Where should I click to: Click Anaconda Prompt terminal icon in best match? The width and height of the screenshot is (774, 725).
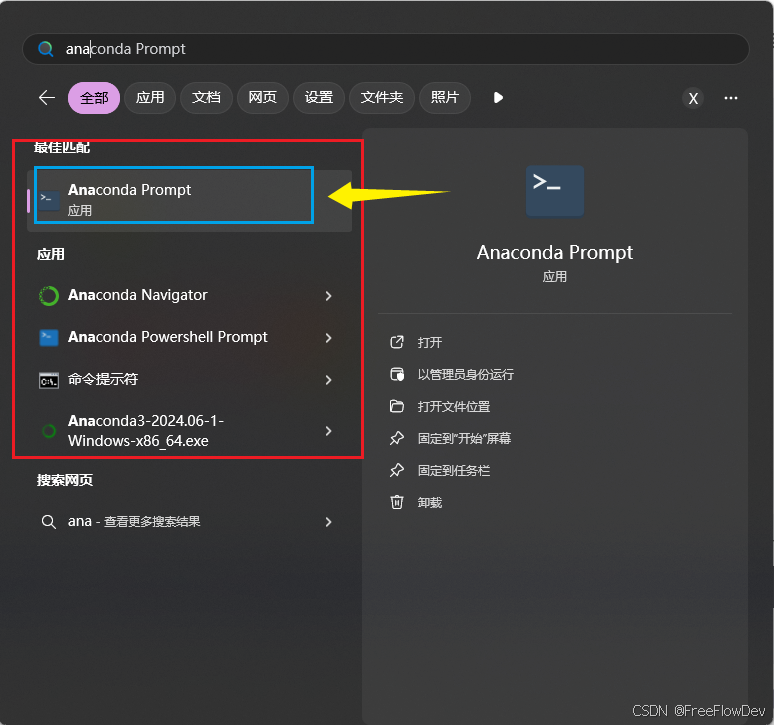(49, 200)
